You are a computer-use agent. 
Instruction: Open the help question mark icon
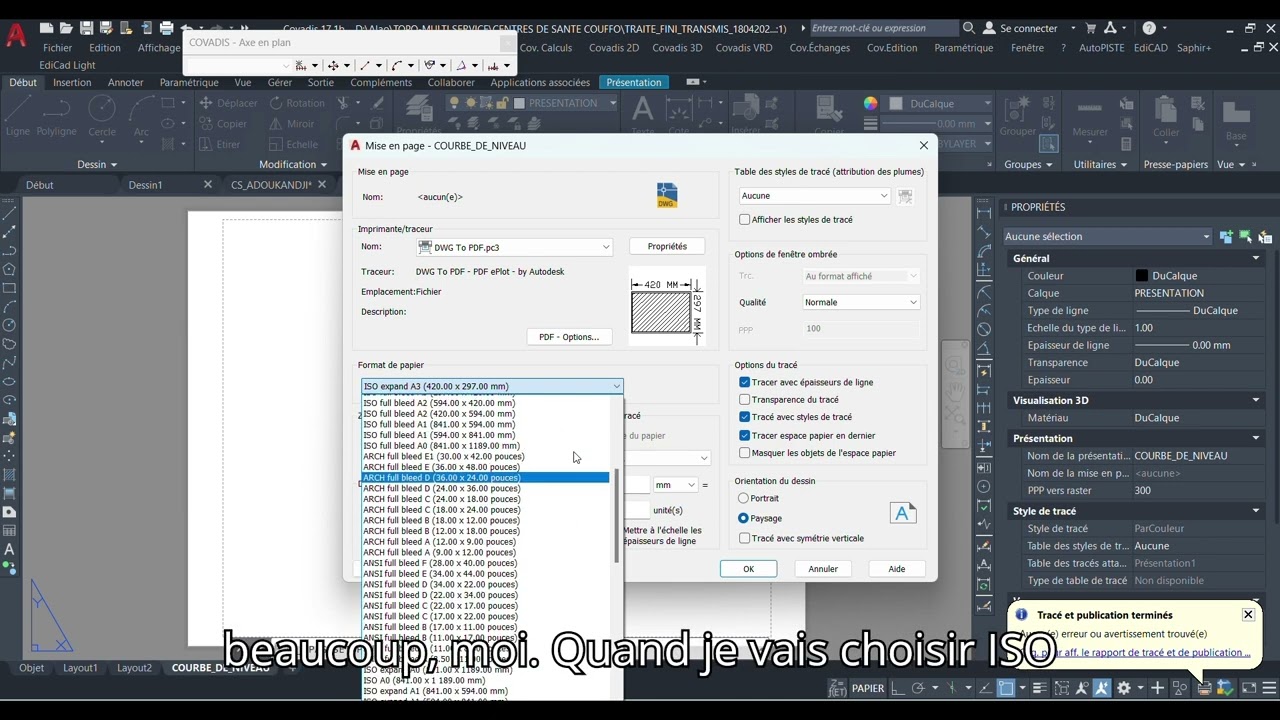pyautogui.click(x=1149, y=28)
